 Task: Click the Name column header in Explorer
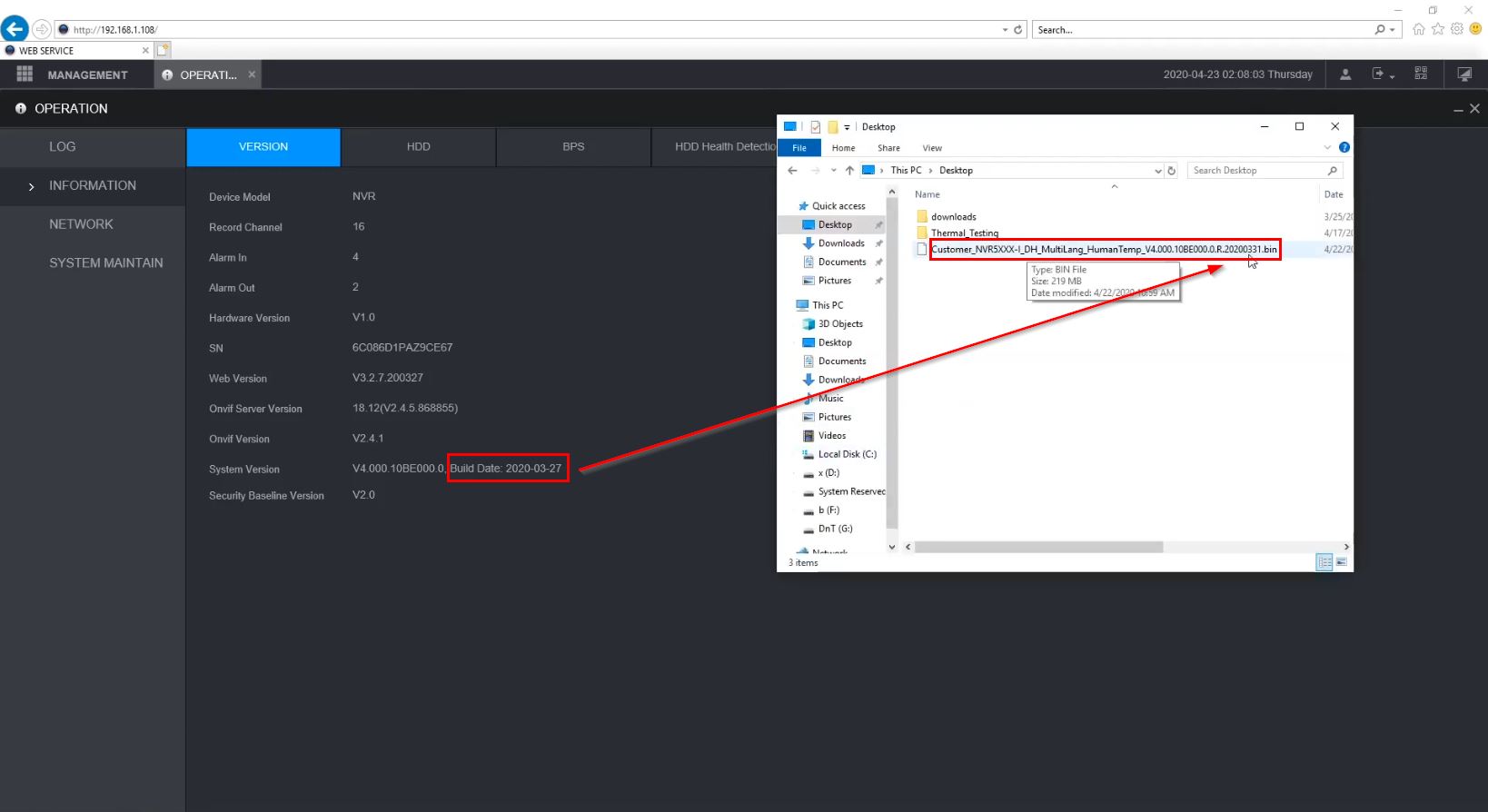[x=928, y=194]
